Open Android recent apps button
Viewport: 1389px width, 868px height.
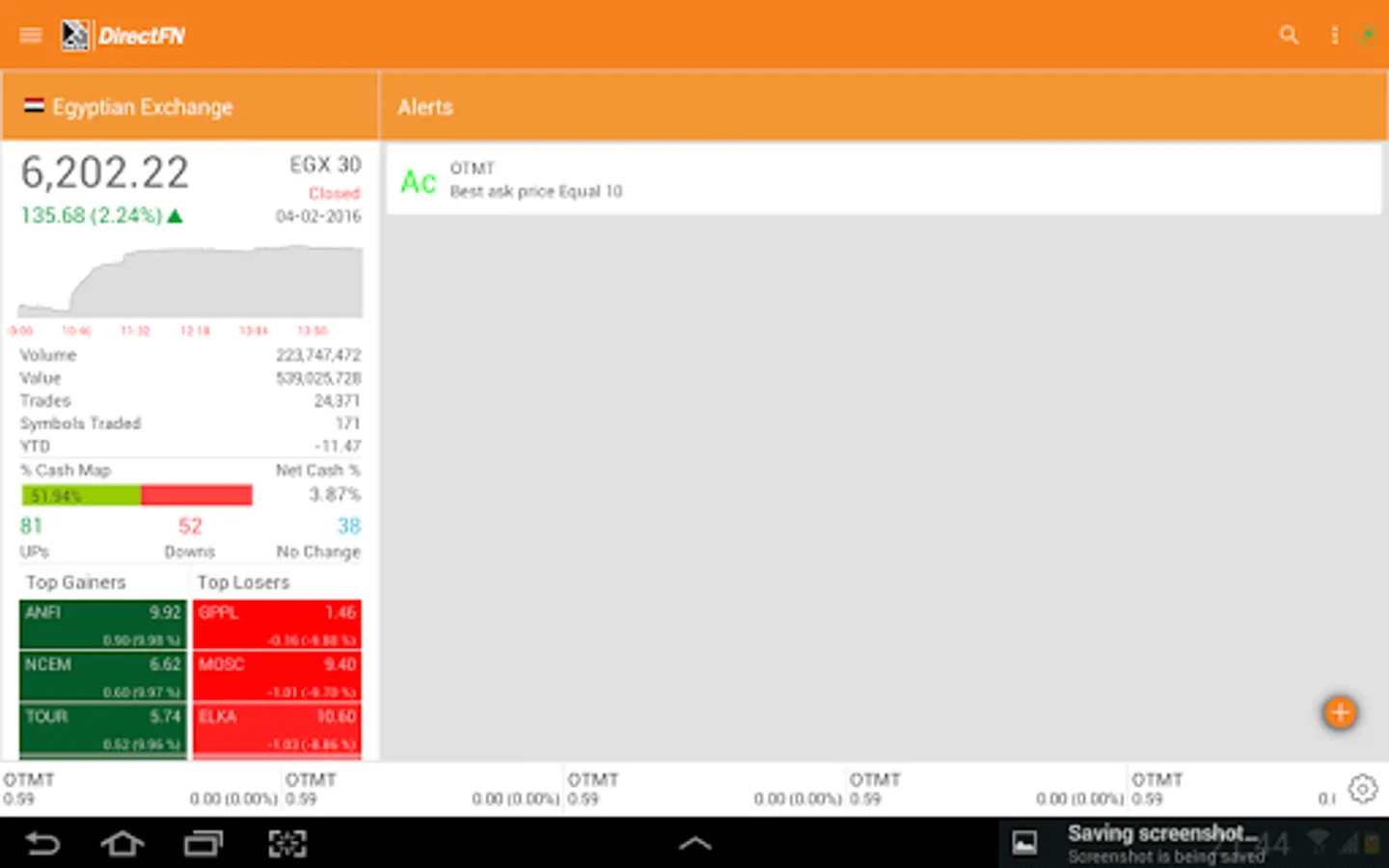point(204,844)
